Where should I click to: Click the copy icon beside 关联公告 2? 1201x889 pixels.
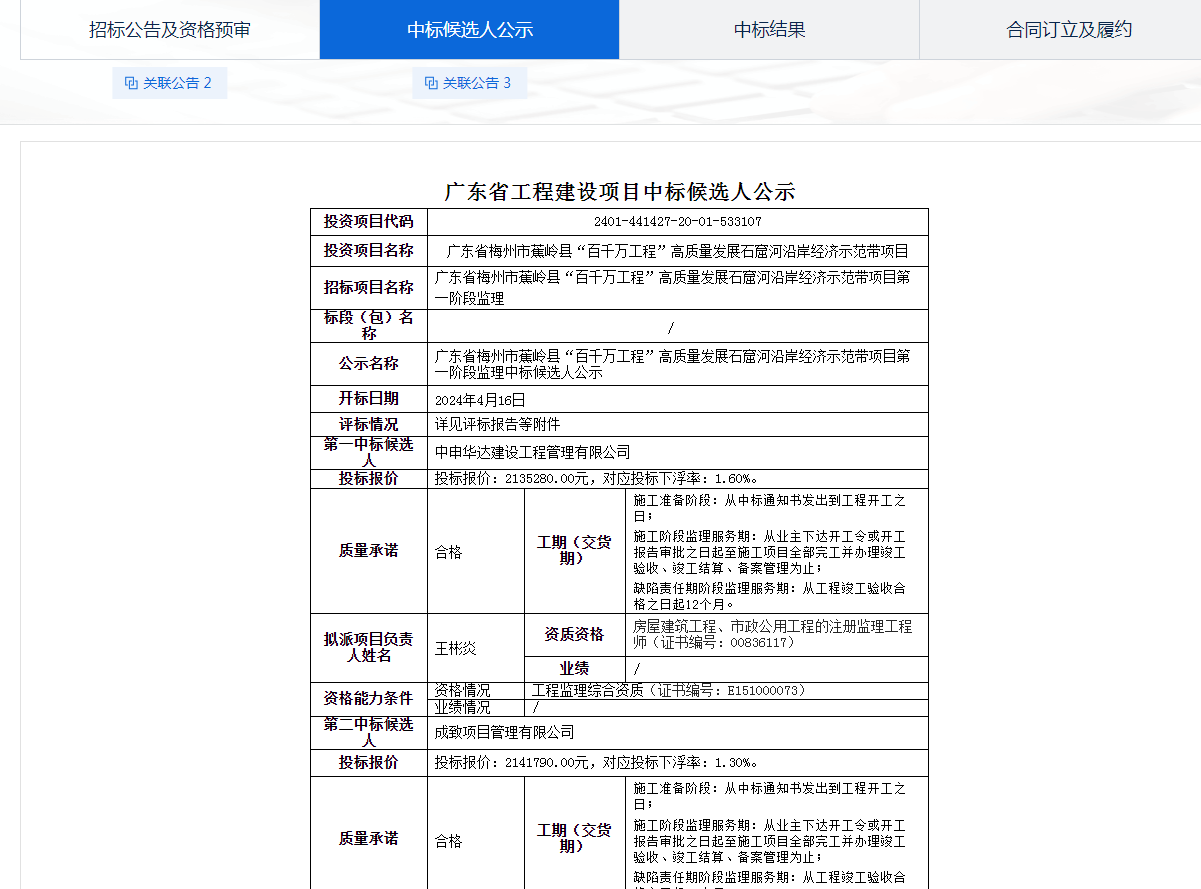pyautogui.click(x=131, y=83)
